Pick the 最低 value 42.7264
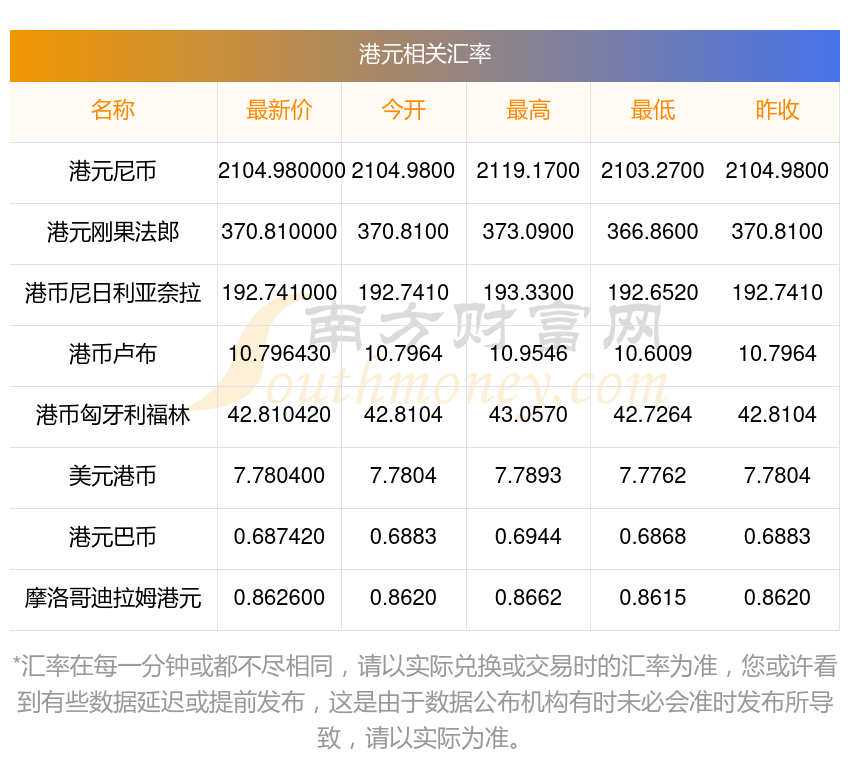Image resolution: width=850 pixels, height=769 pixels. click(653, 415)
